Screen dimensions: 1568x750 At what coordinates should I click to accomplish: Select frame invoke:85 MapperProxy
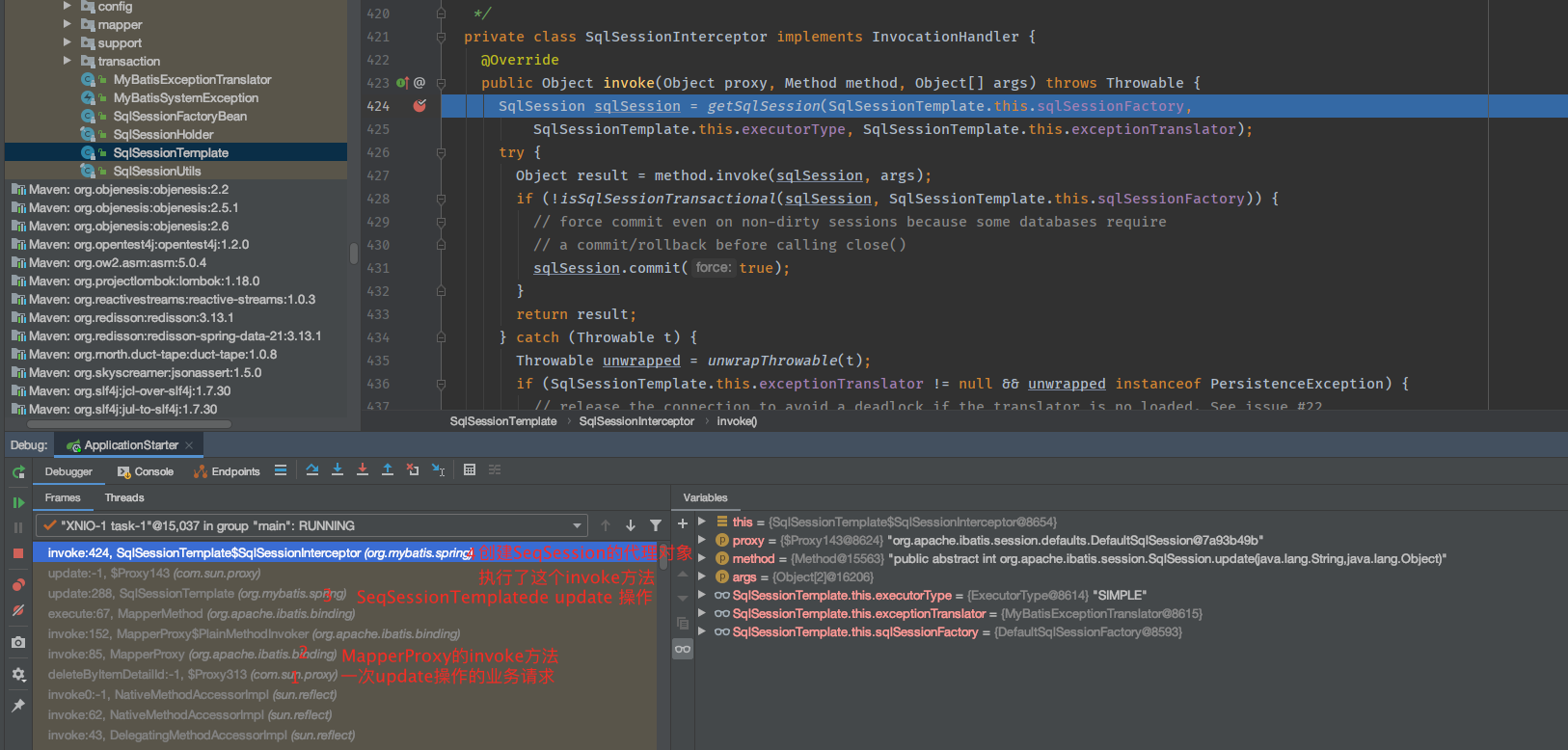point(192,655)
